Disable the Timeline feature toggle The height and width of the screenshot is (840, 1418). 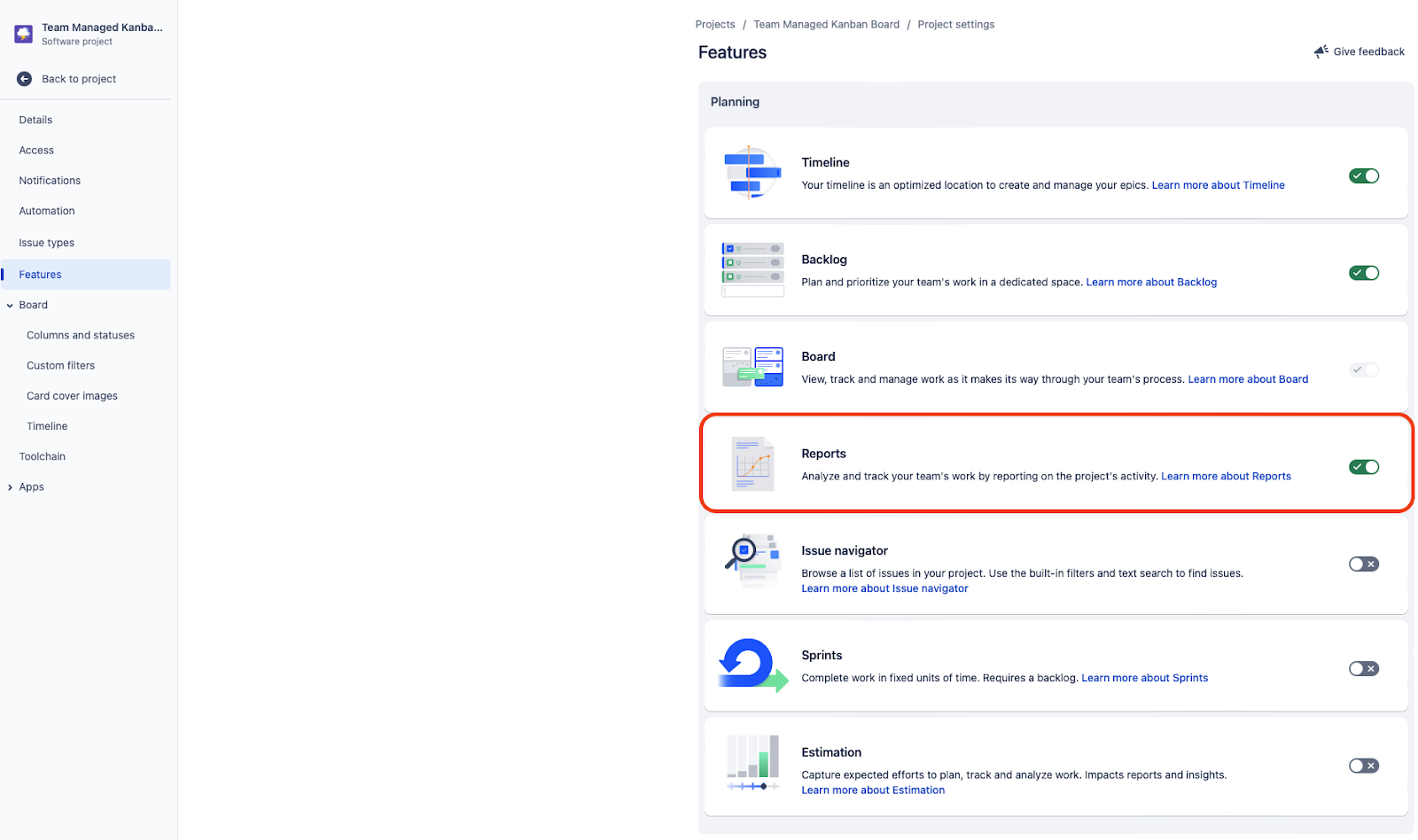pos(1363,175)
